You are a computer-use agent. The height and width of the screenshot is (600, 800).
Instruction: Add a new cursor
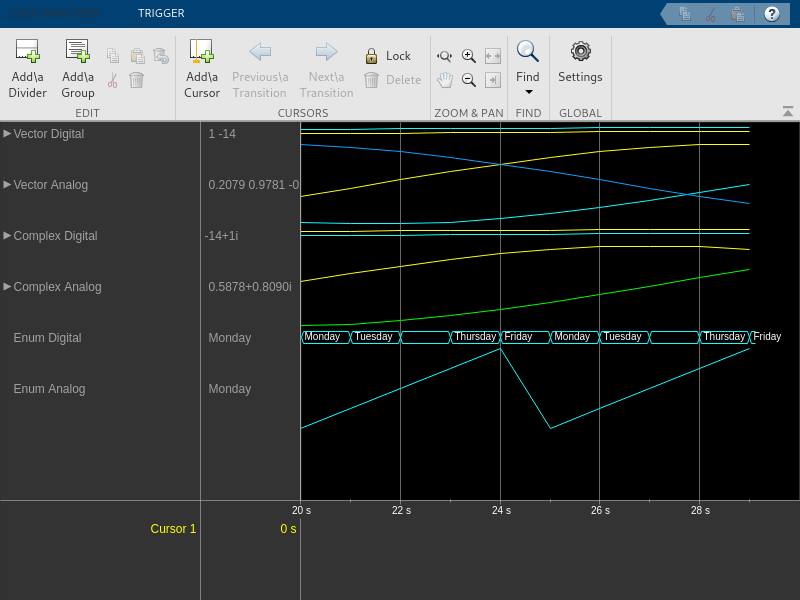click(202, 68)
